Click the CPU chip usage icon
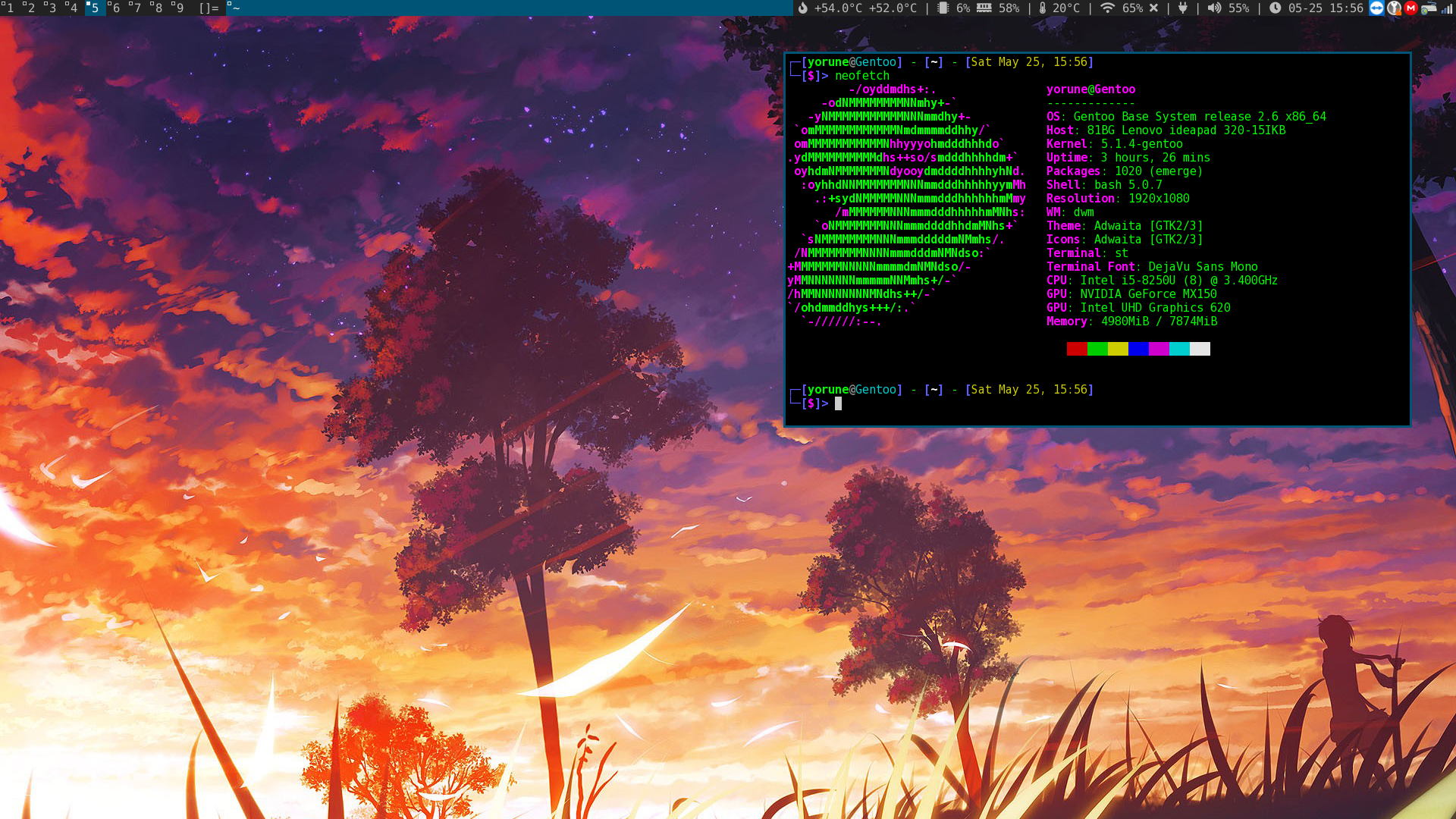 [x=943, y=8]
